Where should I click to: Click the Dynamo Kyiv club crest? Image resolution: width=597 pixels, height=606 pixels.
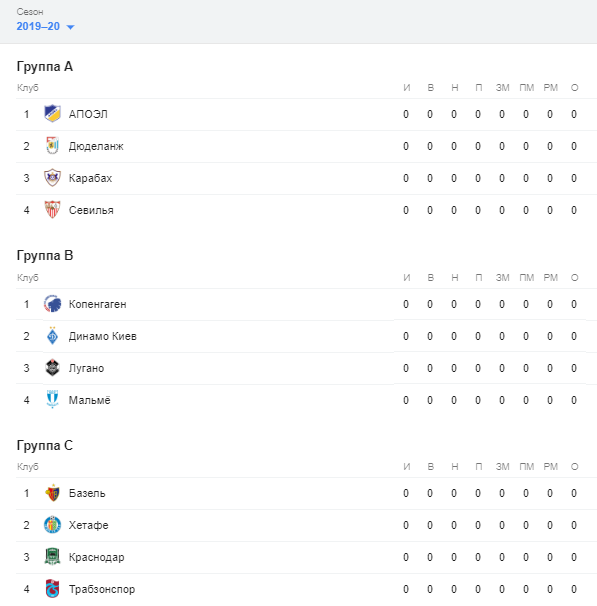[52, 336]
